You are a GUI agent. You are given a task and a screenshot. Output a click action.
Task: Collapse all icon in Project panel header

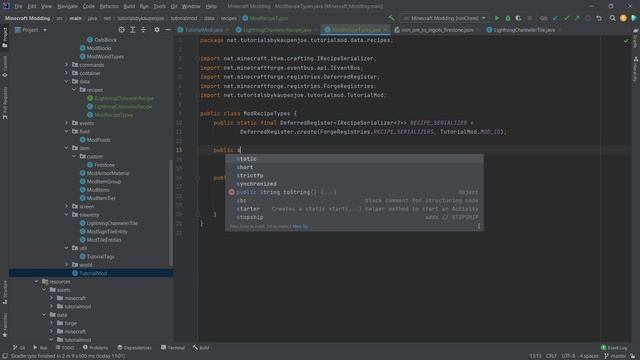click(x=143, y=30)
